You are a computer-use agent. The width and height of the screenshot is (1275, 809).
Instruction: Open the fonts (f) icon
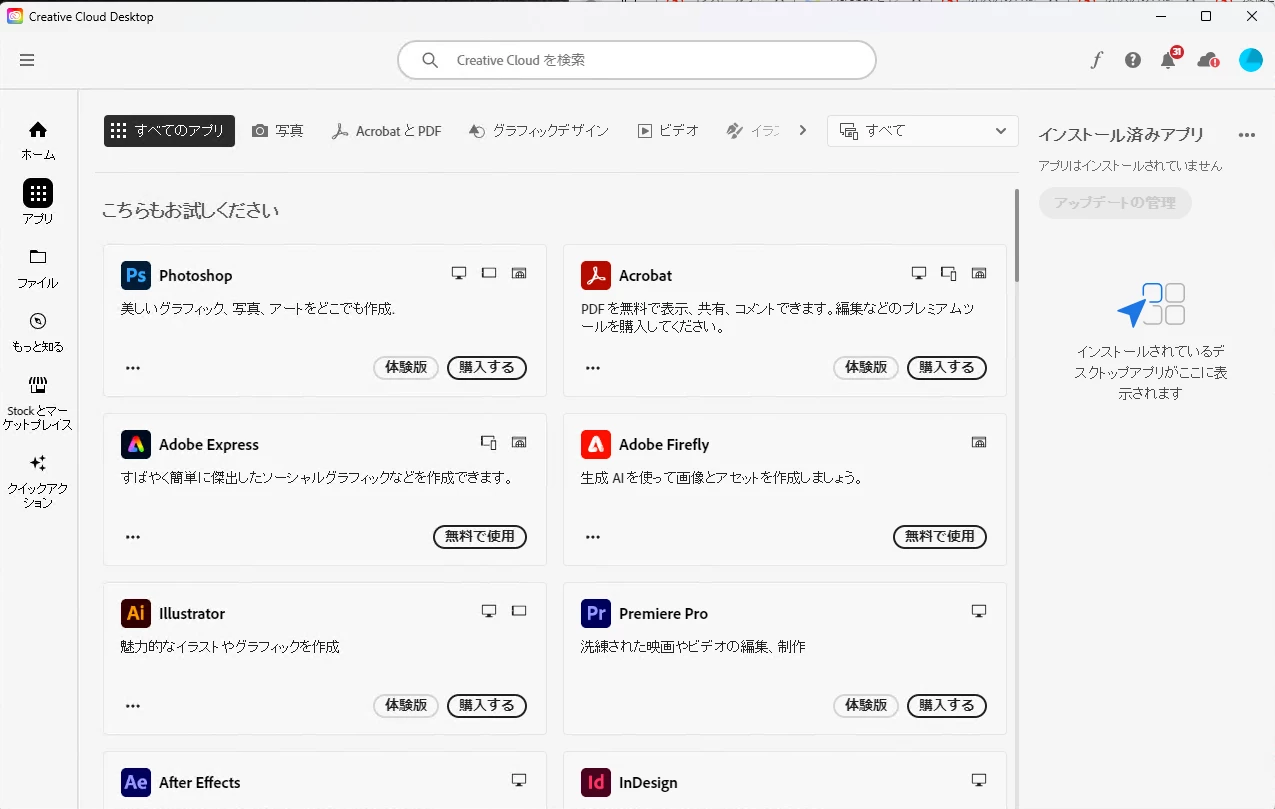point(1096,60)
